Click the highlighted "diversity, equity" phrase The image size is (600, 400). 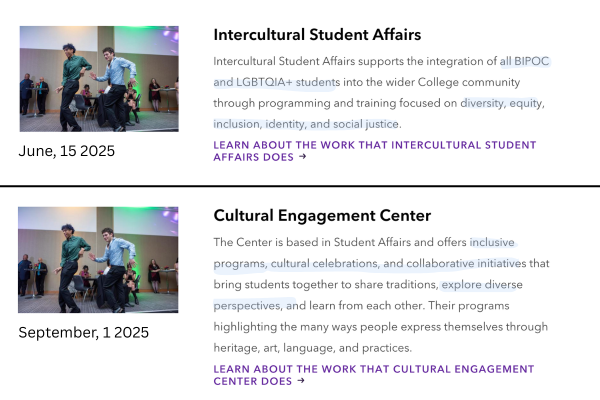pos(501,103)
